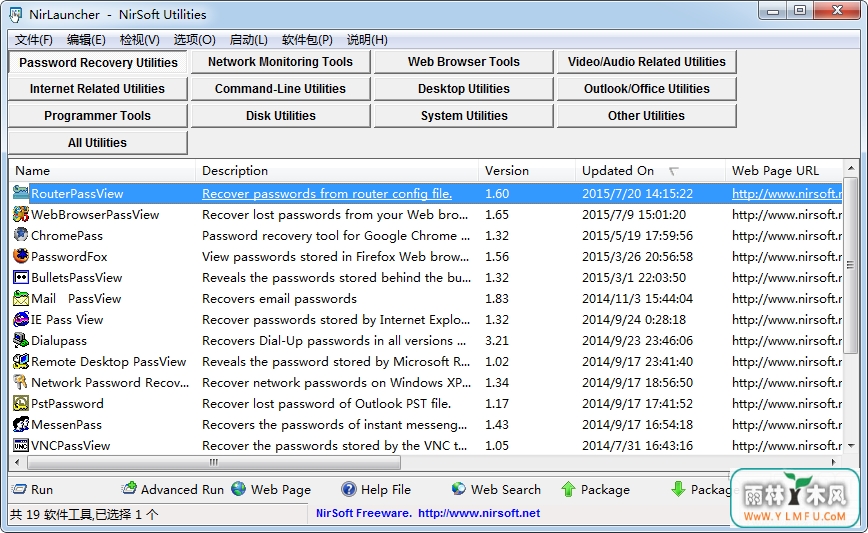Open the 选项(O) menu
The width and height of the screenshot is (868, 533).
(194, 40)
